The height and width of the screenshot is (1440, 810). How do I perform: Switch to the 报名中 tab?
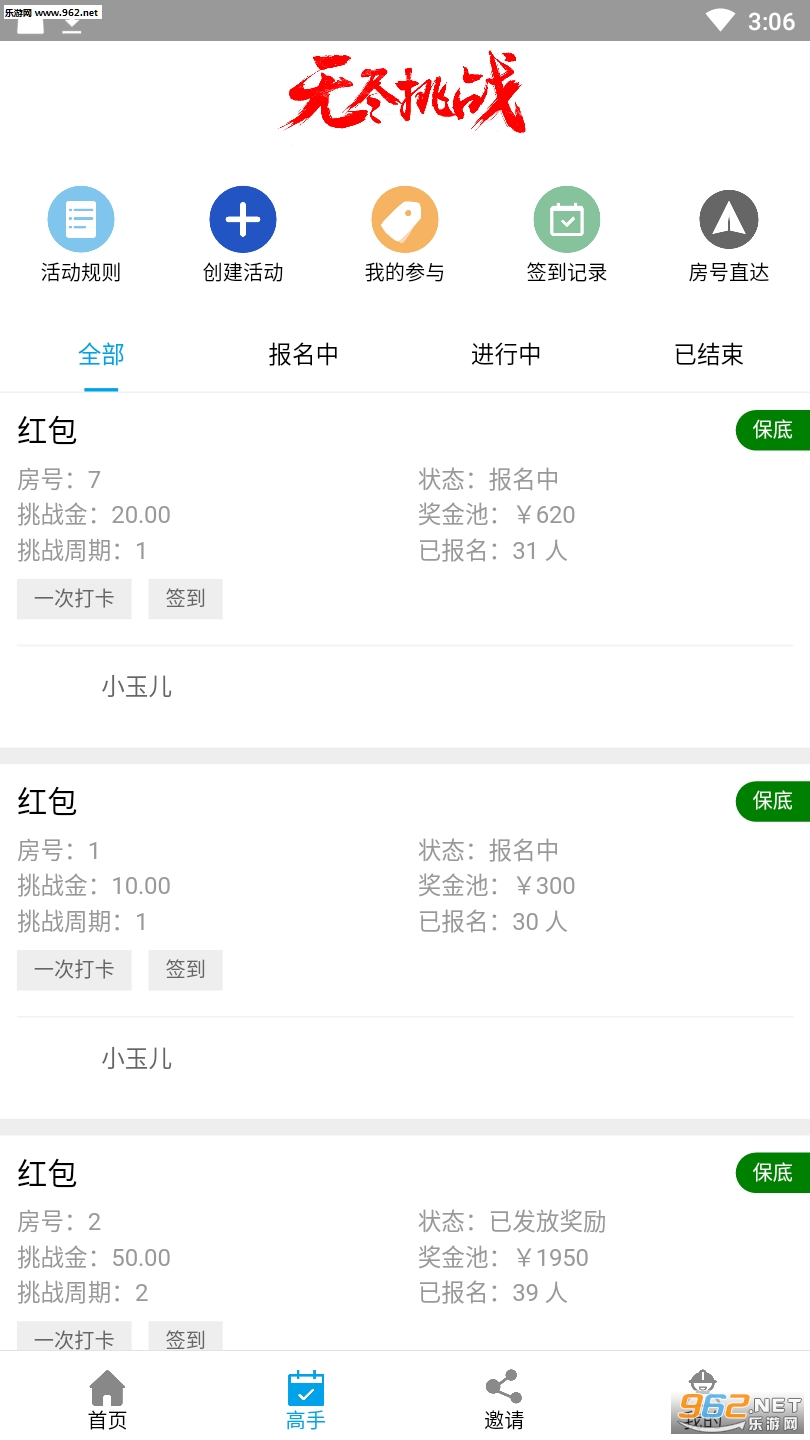point(304,354)
